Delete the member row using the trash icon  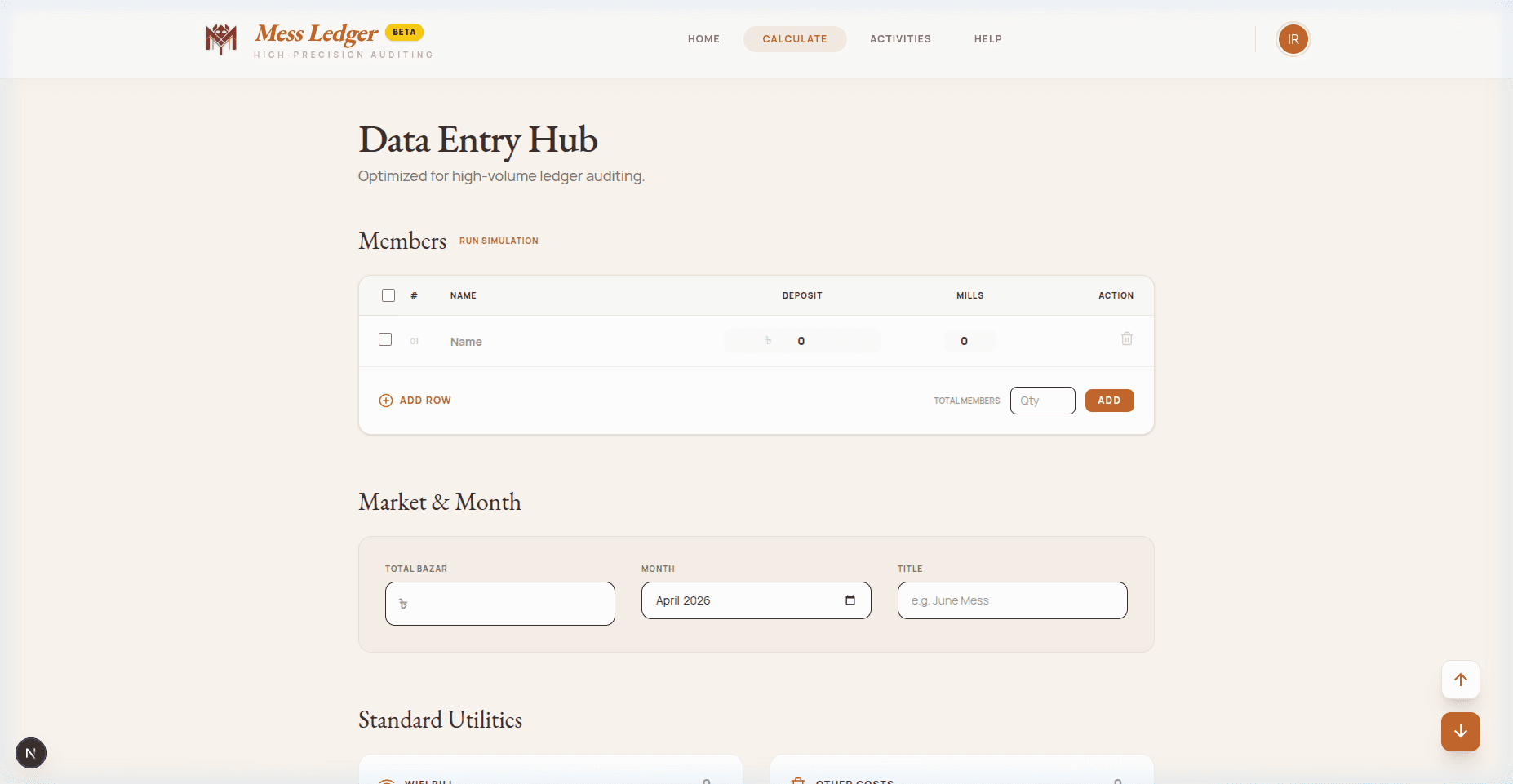[x=1127, y=339]
